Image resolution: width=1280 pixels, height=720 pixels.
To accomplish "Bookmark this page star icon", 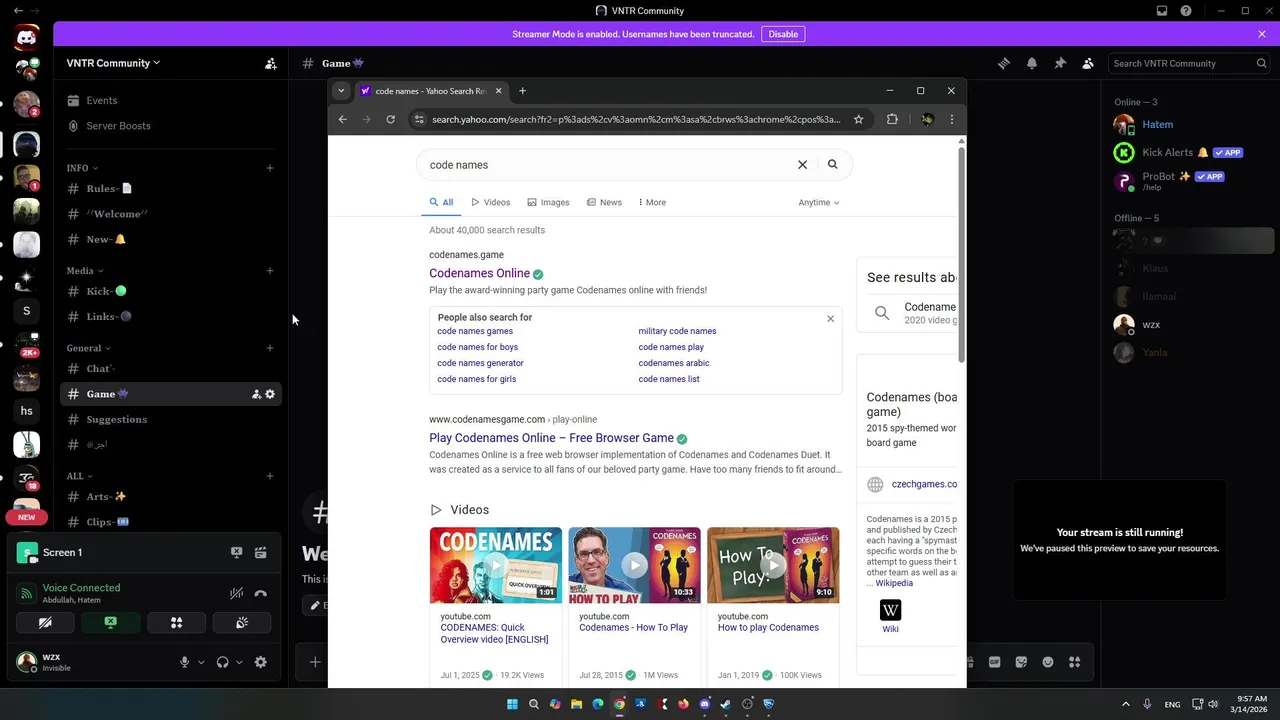I will [858, 119].
